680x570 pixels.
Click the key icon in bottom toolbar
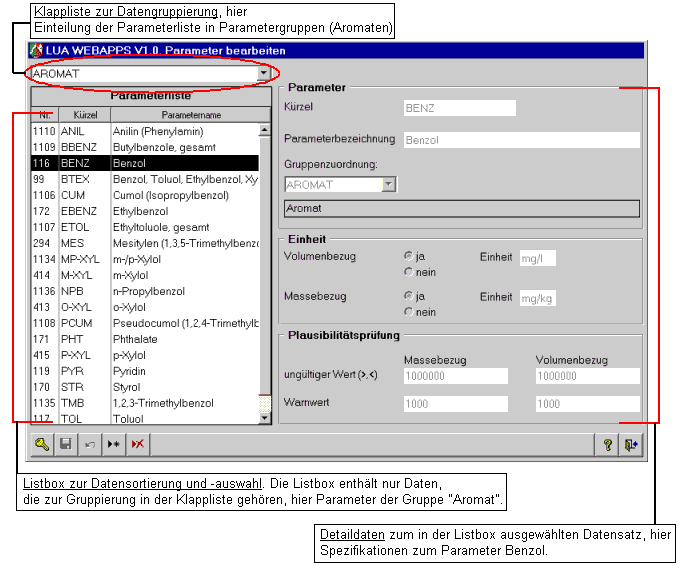tap(43, 445)
